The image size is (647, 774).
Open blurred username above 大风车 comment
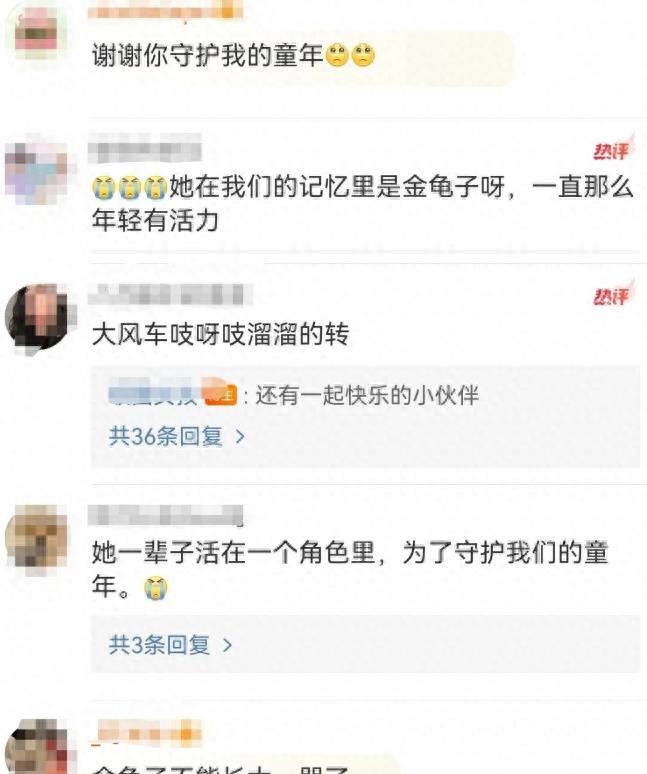[170, 295]
